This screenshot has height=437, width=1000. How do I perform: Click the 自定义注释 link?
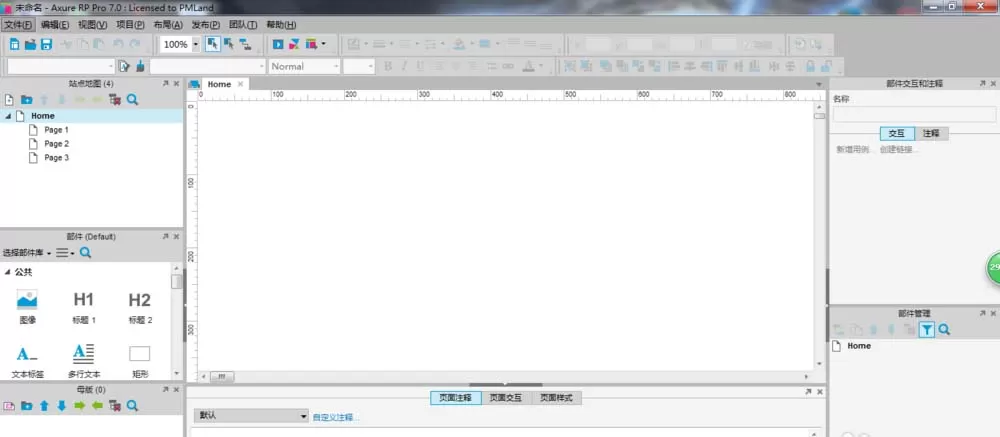click(335, 418)
